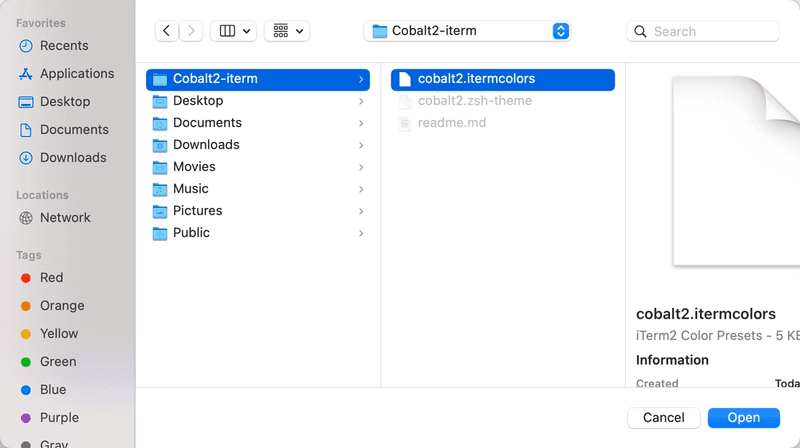Screen dimensions: 800x448
Task: Click the file preview thumbnail
Action: click(x=736, y=171)
